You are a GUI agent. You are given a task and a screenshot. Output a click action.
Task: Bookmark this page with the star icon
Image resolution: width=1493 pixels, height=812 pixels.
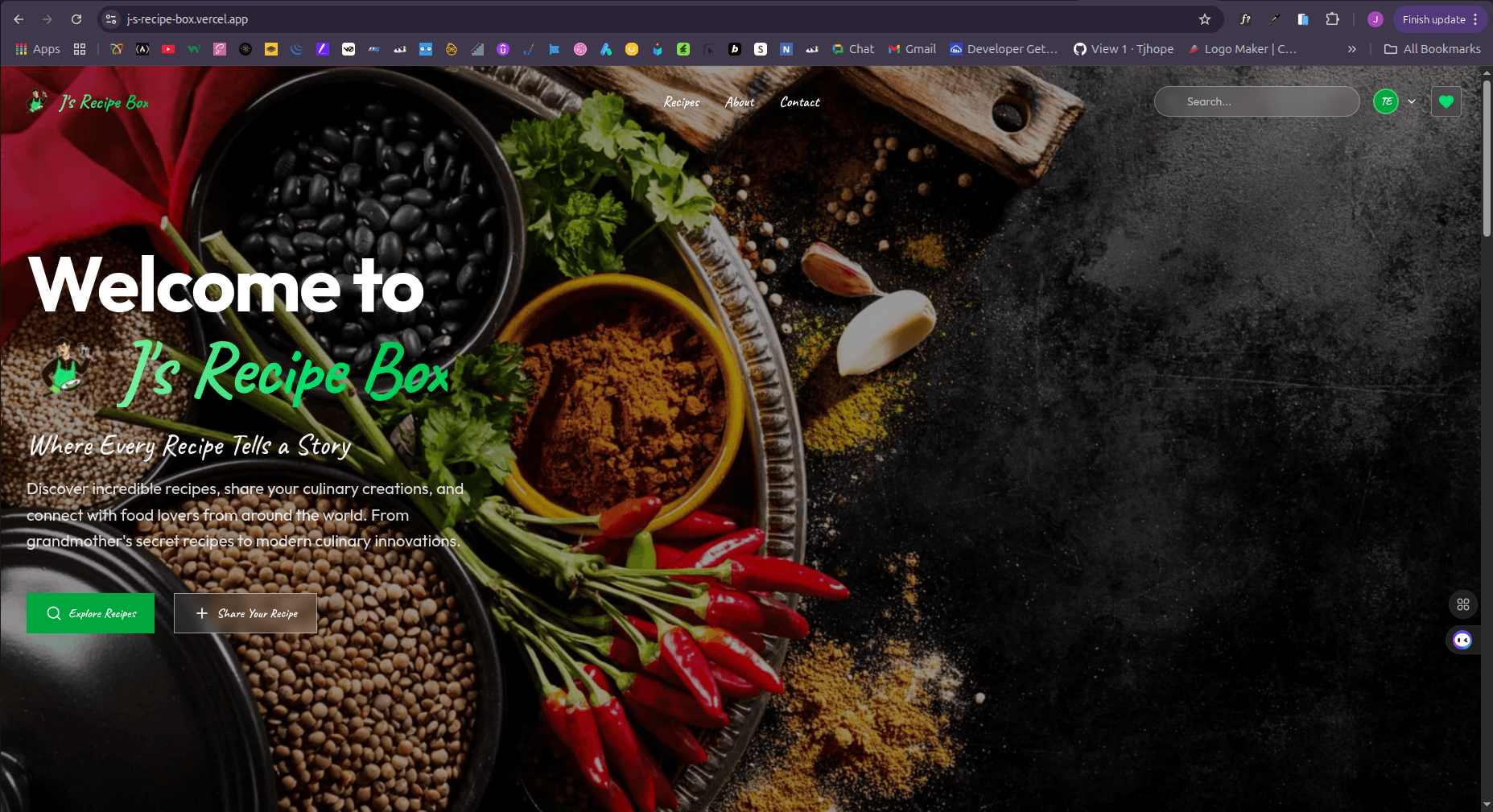coord(1205,19)
